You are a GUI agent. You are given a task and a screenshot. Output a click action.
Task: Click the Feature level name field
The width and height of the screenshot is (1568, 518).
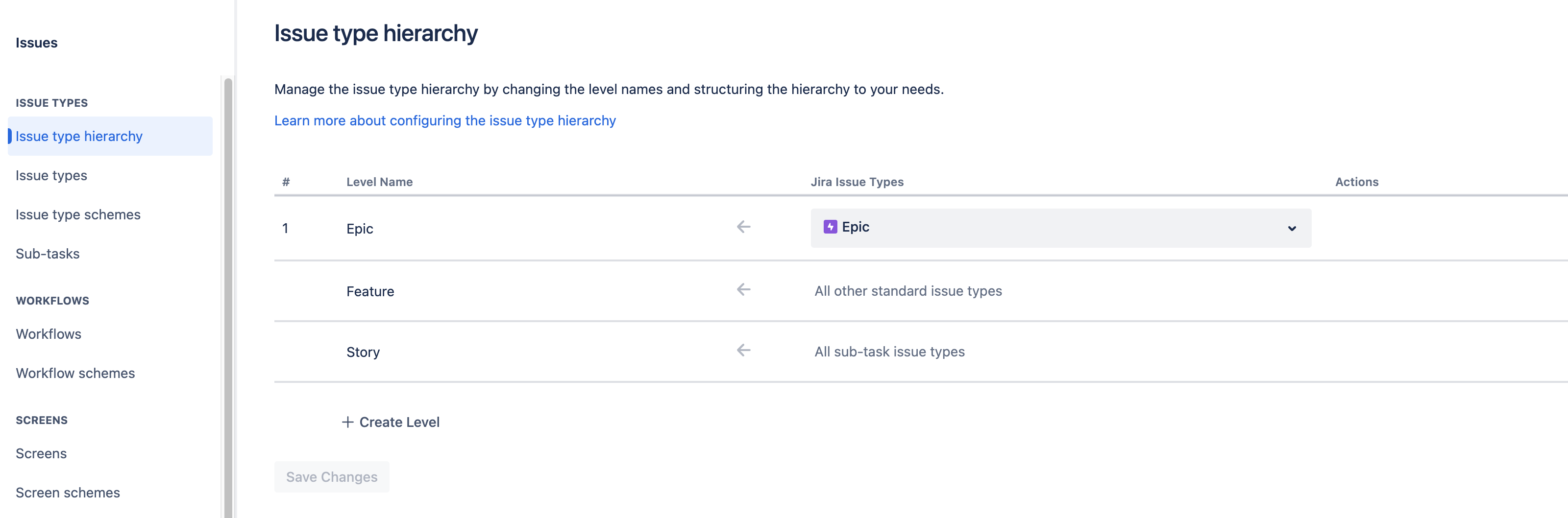click(369, 291)
